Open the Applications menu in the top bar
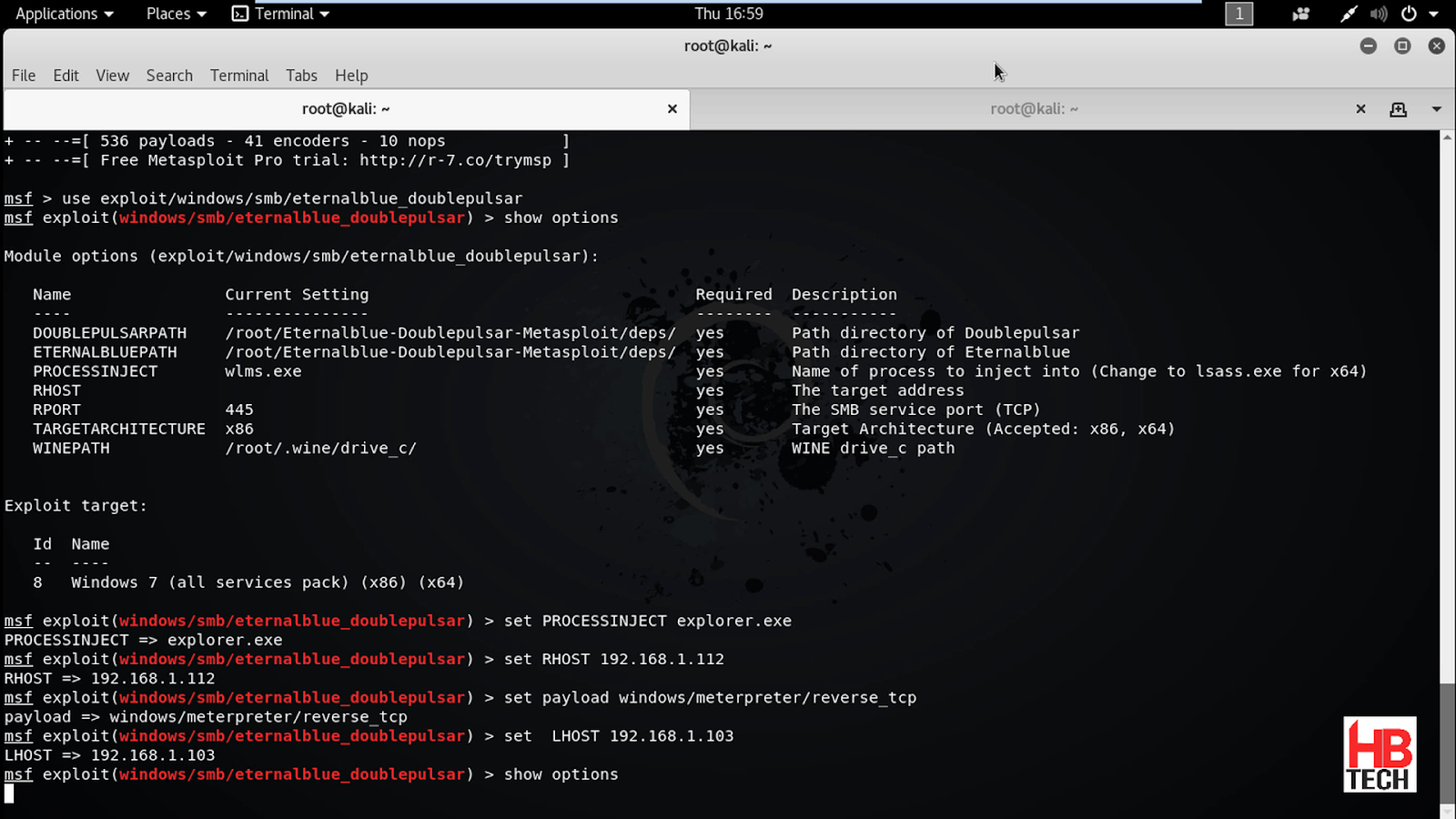 [65, 14]
